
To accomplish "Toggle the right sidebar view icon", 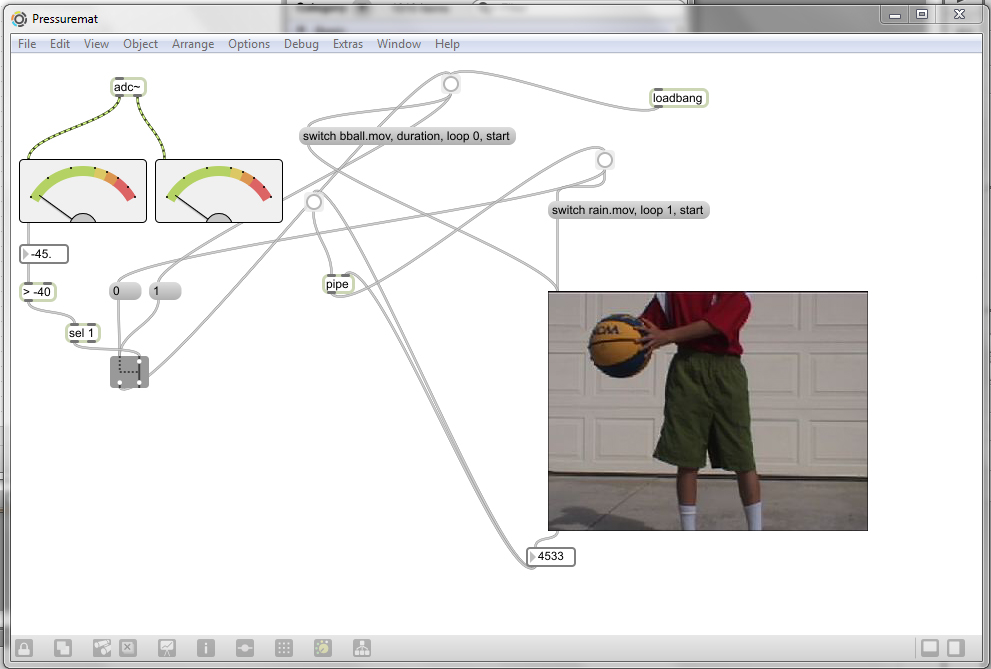I will [x=955, y=648].
